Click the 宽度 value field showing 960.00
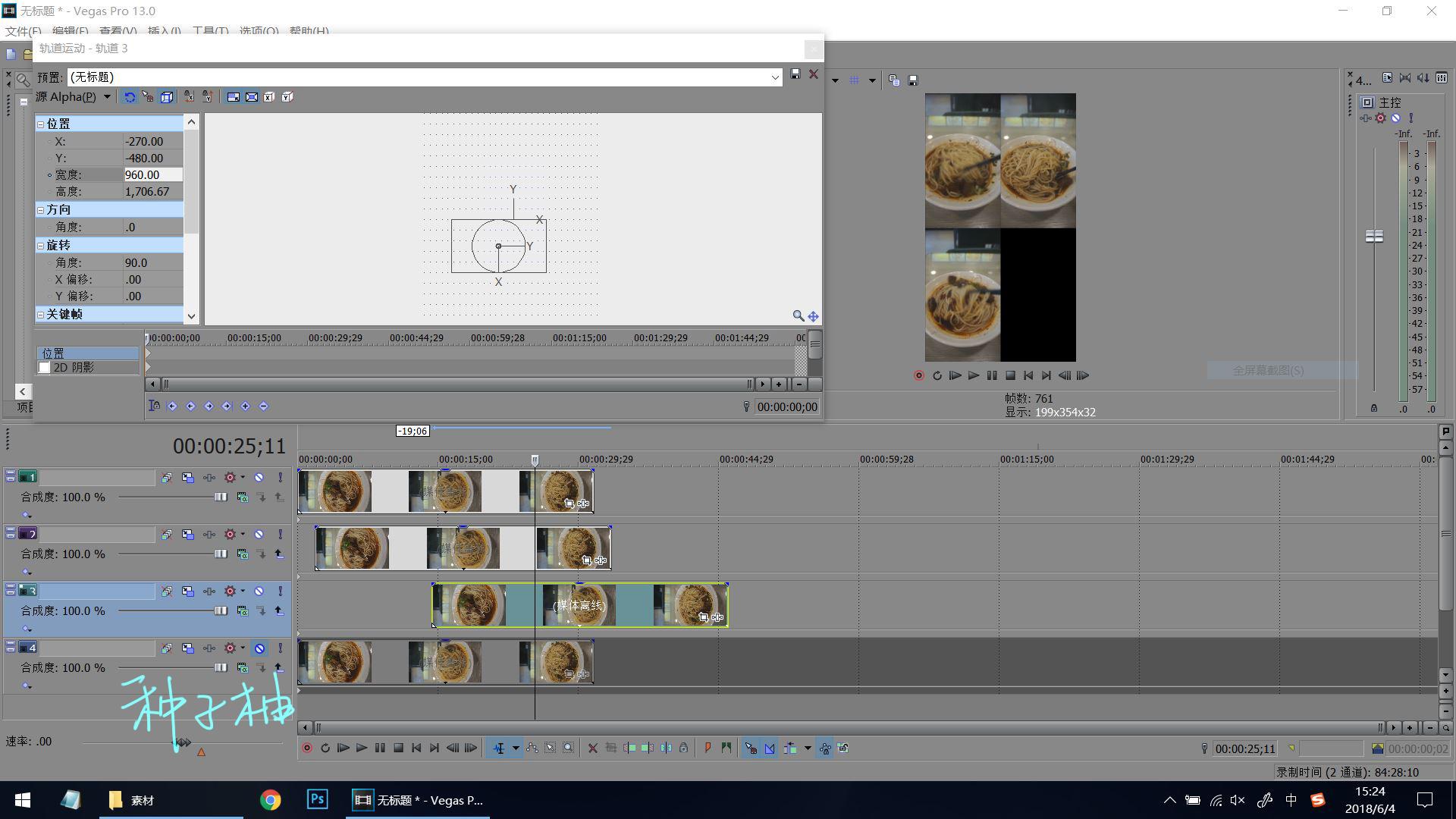 coord(152,175)
